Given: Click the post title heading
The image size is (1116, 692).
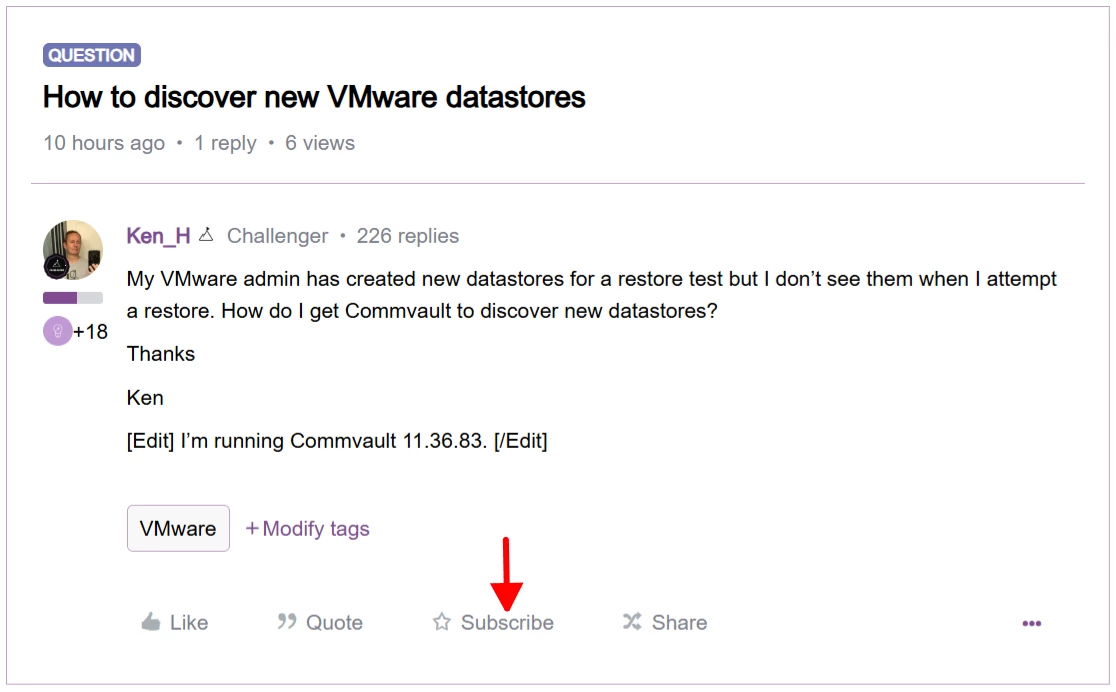Looking at the screenshot, I should pos(314,97).
